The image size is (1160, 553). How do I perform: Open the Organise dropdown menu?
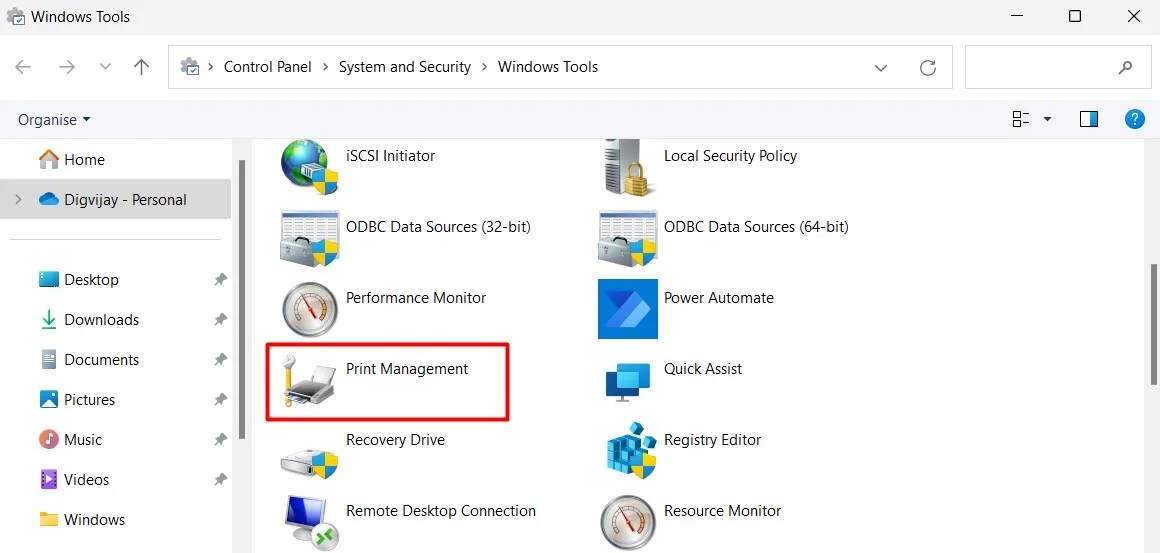click(x=54, y=119)
